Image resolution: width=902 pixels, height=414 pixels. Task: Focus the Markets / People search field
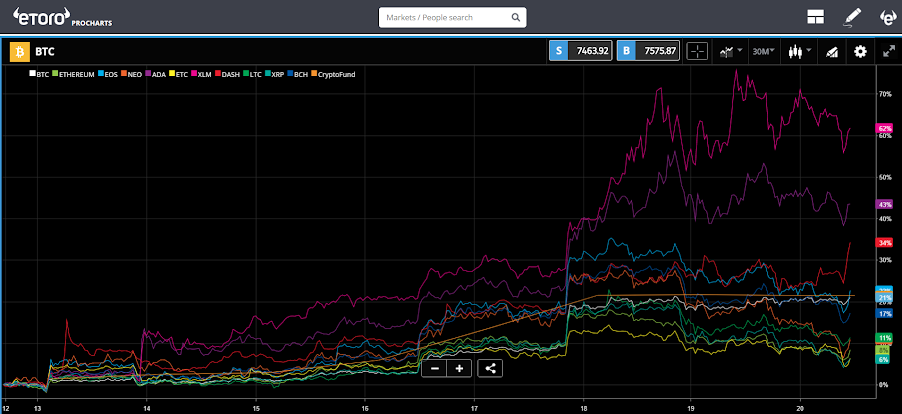(x=452, y=17)
